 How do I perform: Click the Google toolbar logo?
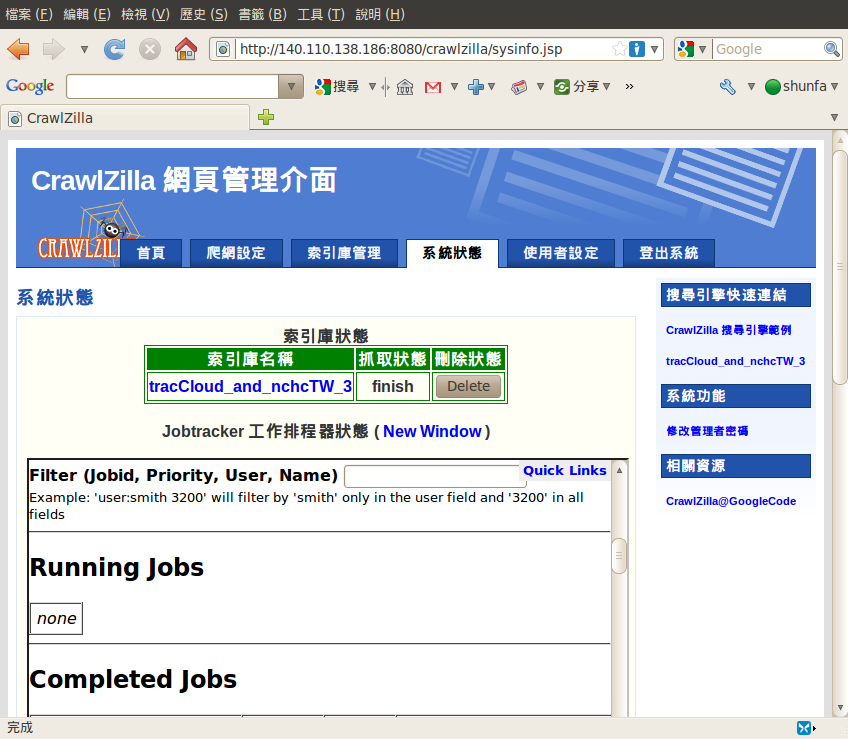[x=30, y=86]
